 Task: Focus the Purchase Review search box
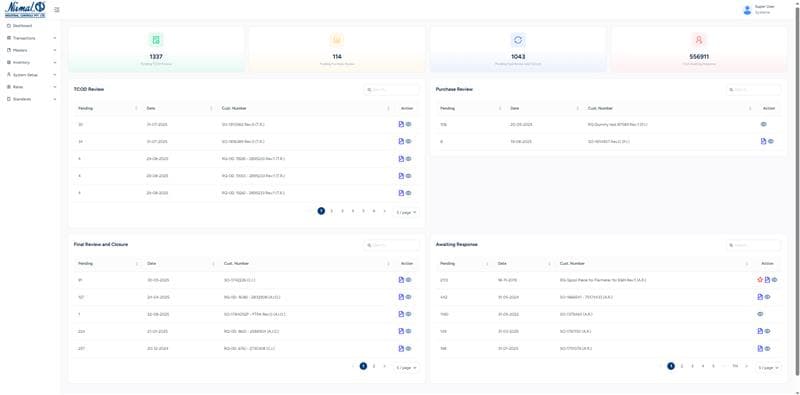point(753,89)
